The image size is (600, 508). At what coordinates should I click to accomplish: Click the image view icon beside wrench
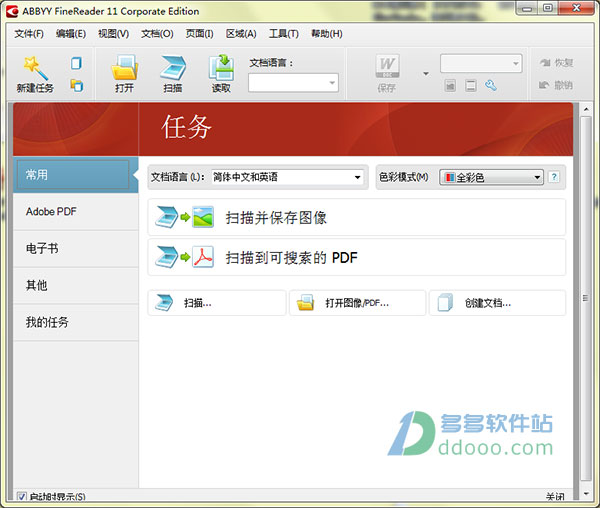(450, 85)
